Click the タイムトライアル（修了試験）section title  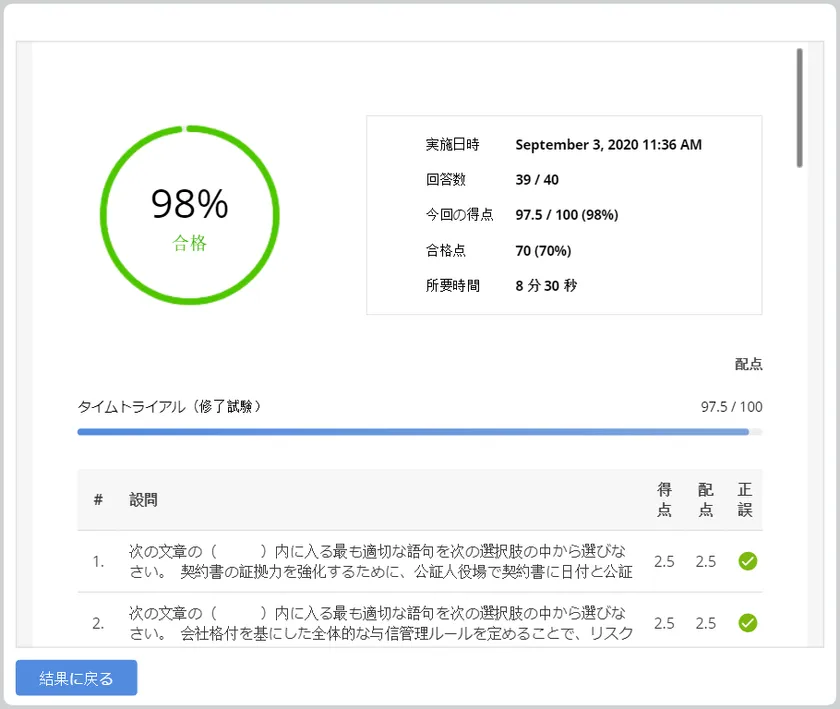click(171, 407)
